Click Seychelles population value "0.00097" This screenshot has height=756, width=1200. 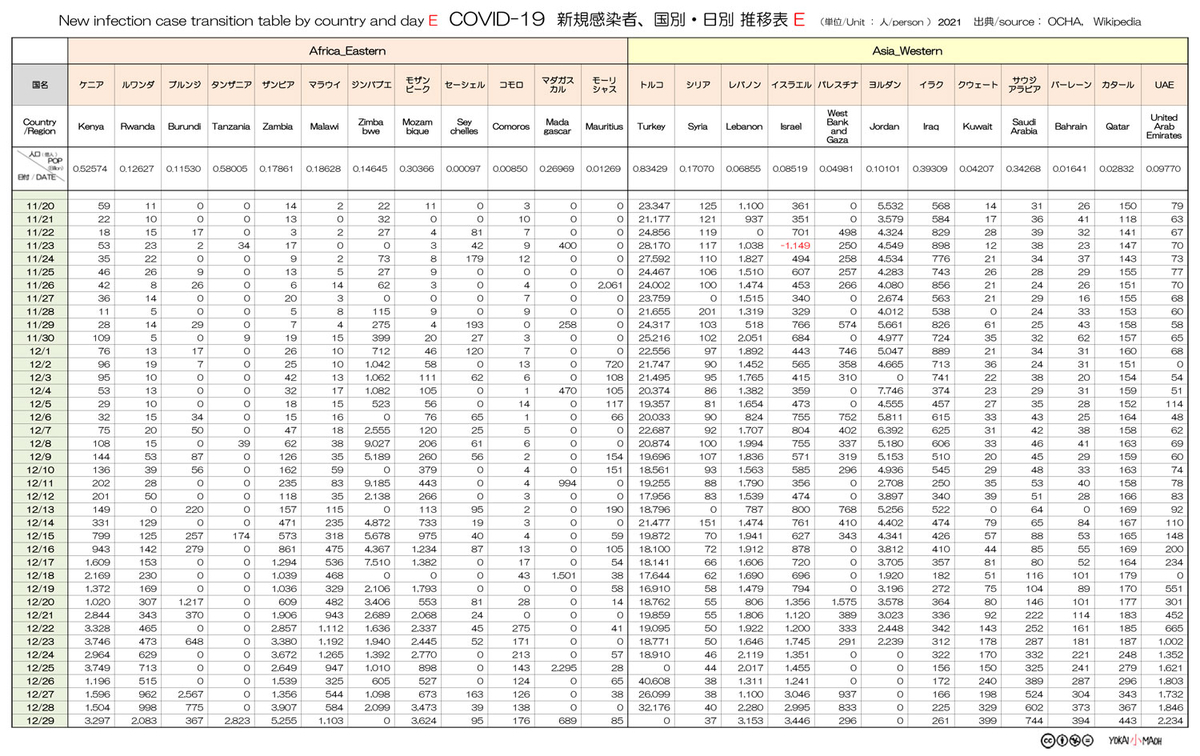[x=463, y=169]
